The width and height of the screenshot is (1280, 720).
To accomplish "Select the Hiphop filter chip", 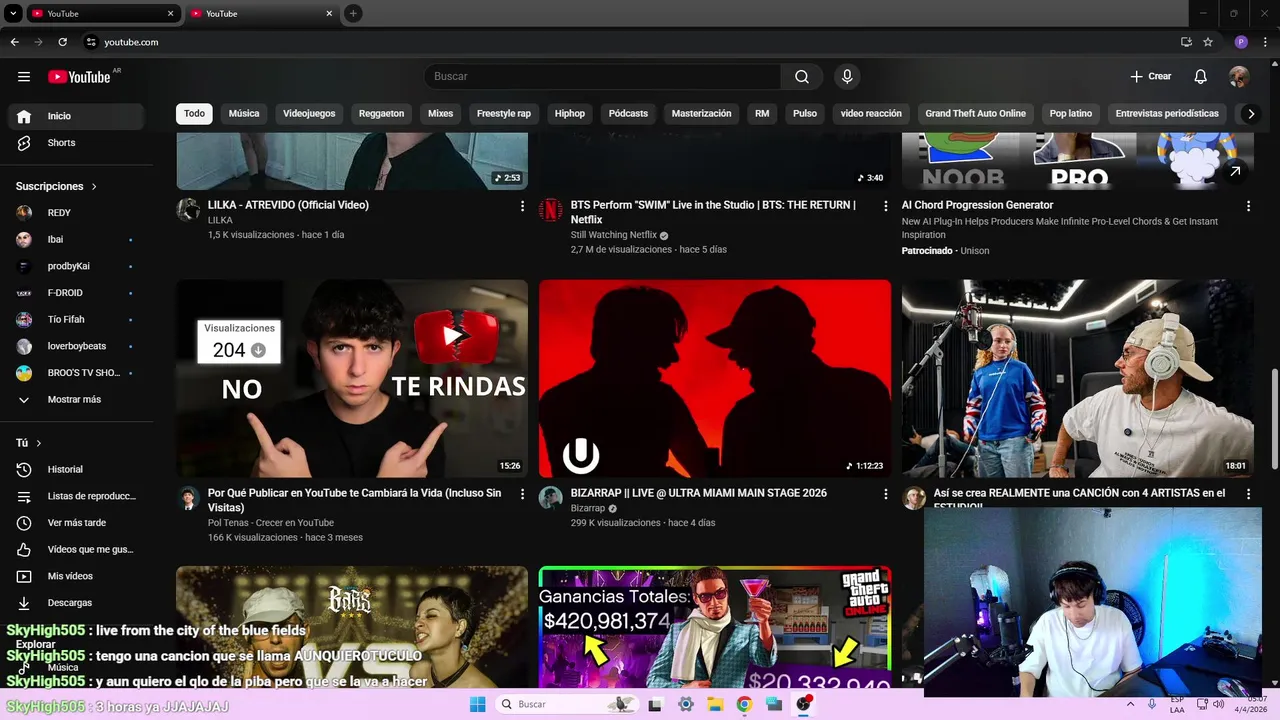I will (x=570, y=114).
